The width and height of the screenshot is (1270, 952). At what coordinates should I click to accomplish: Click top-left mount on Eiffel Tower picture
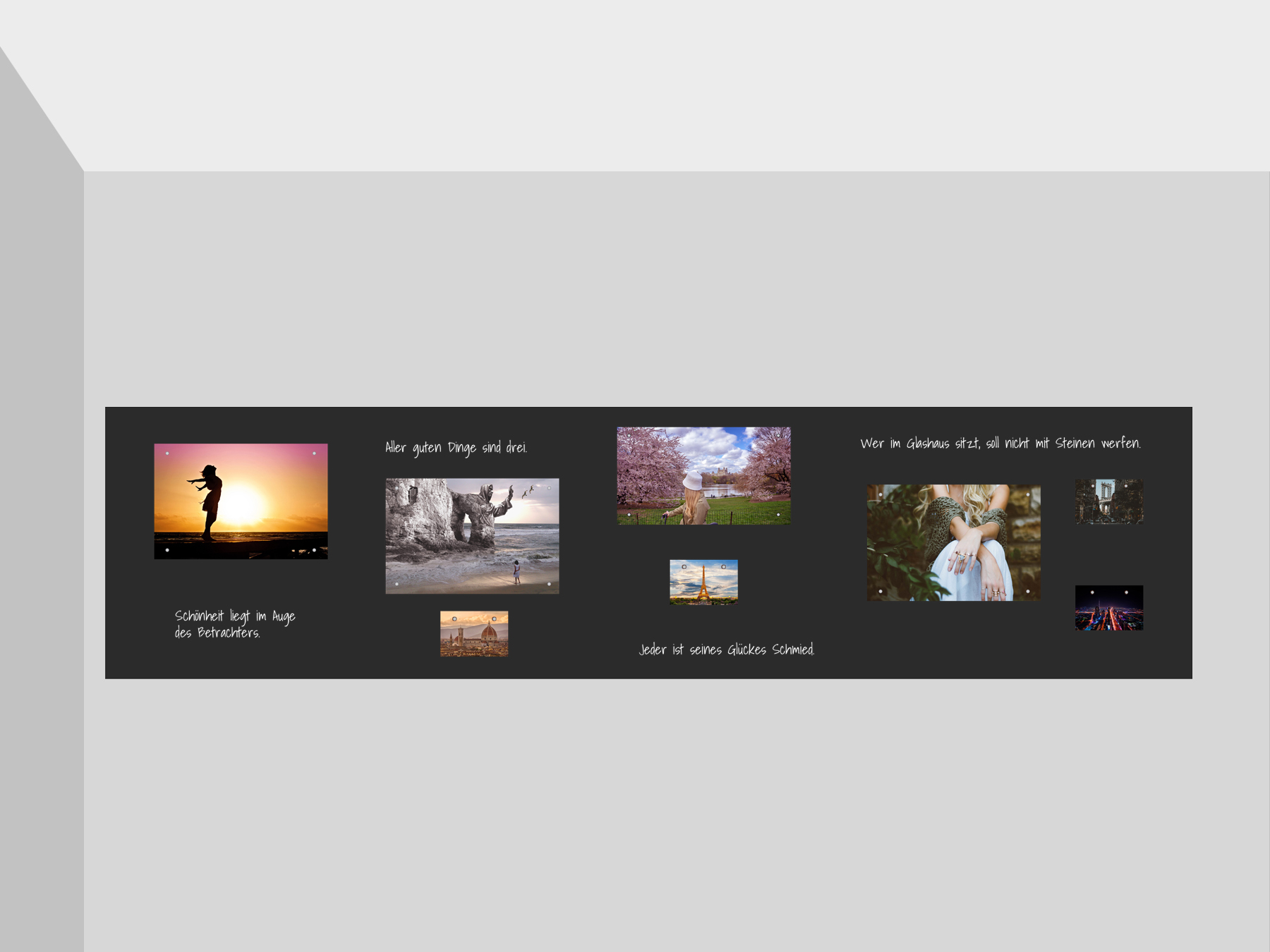pos(684,567)
